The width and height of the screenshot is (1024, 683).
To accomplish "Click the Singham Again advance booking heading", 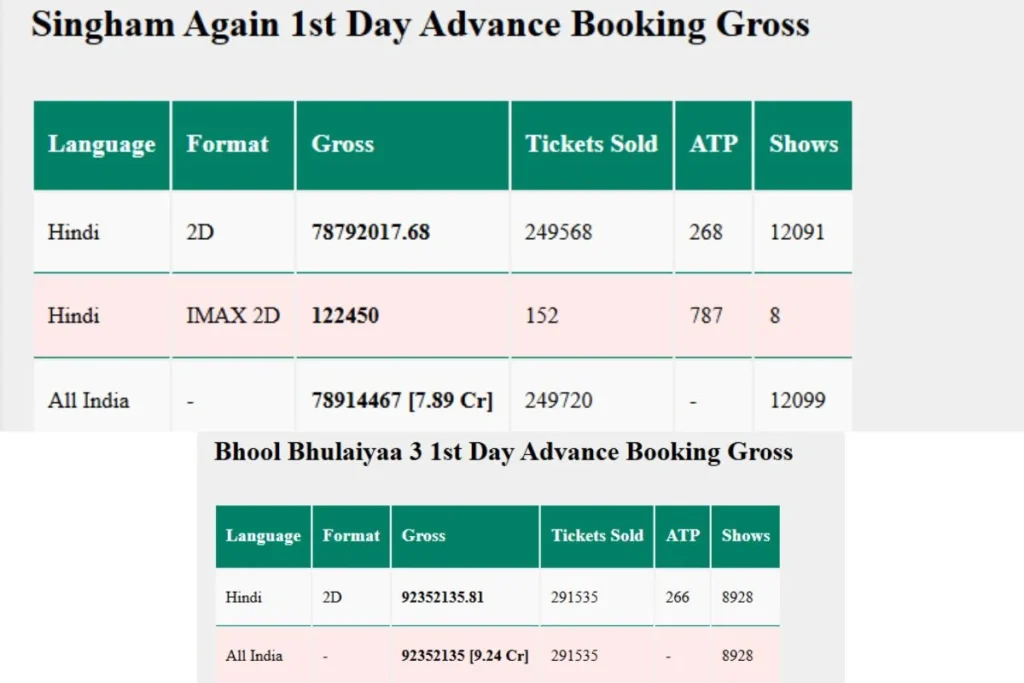I will [x=421, y=25].
